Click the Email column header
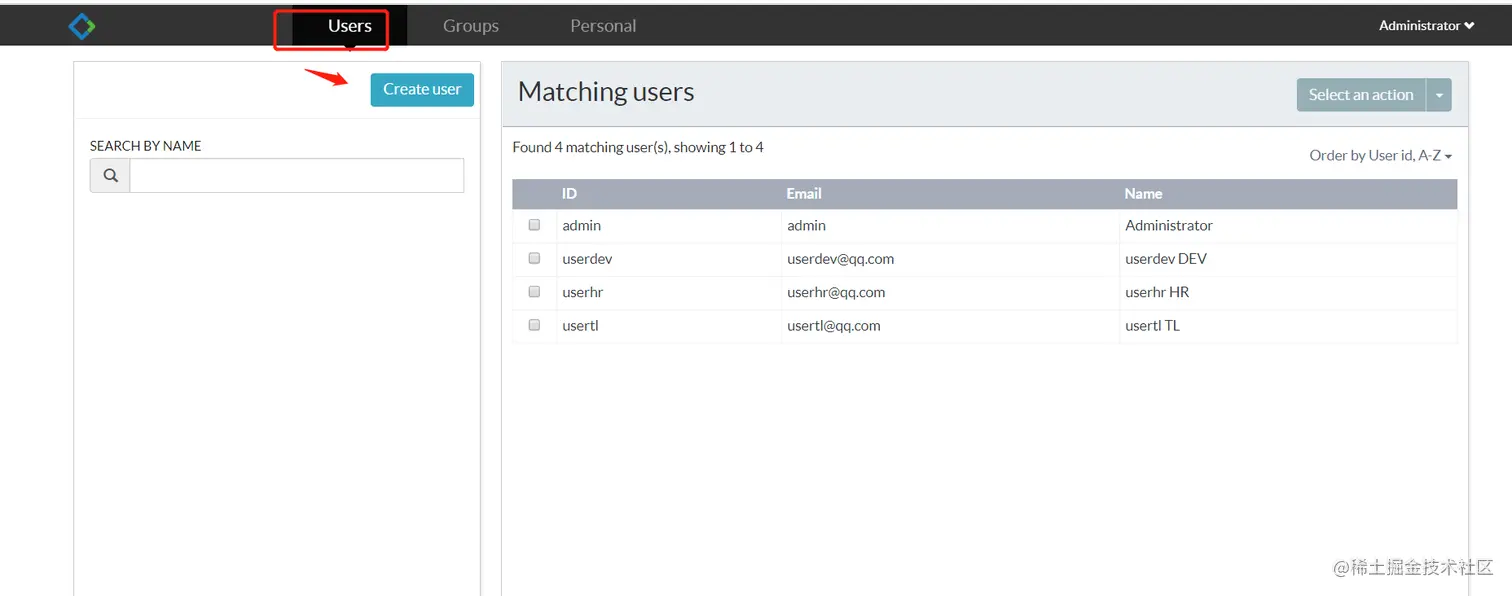This screenshot has width=1512, height=596. 804,194
